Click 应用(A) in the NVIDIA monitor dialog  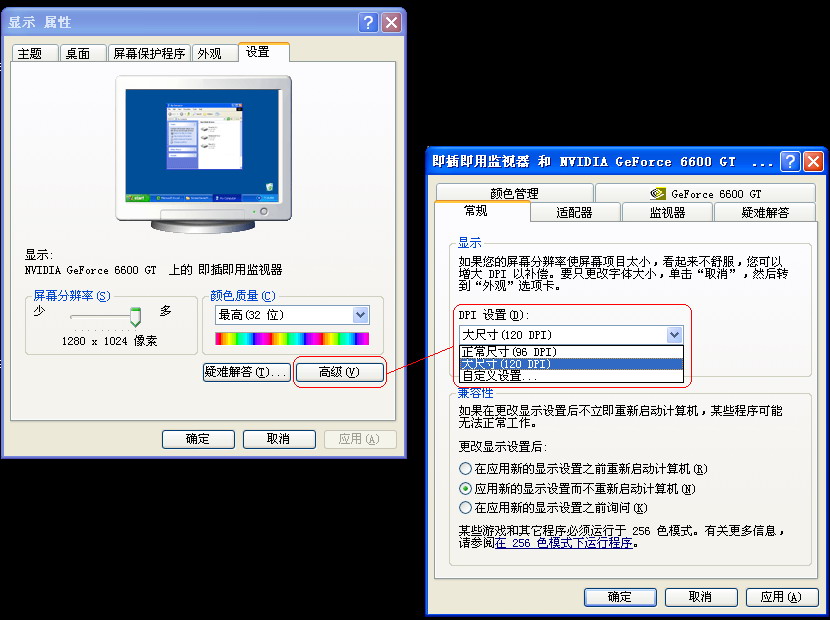(x=781, y=597)
